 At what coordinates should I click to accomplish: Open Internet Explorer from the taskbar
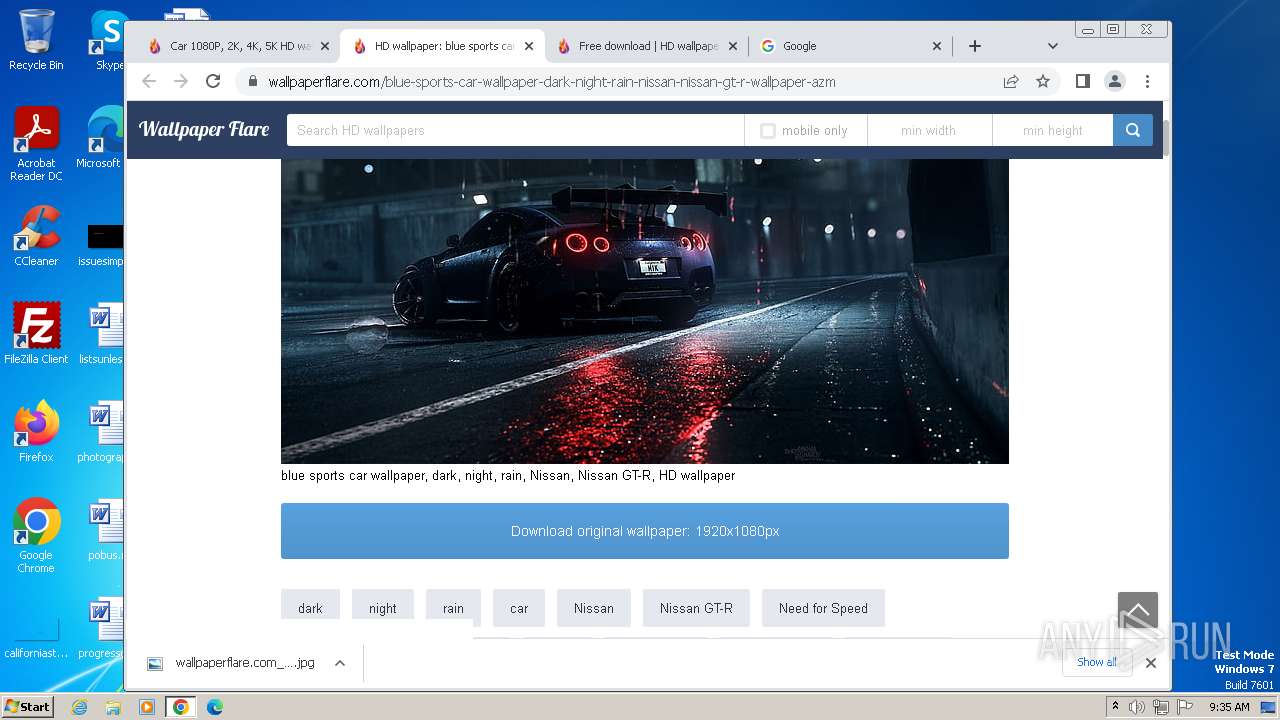79,707
